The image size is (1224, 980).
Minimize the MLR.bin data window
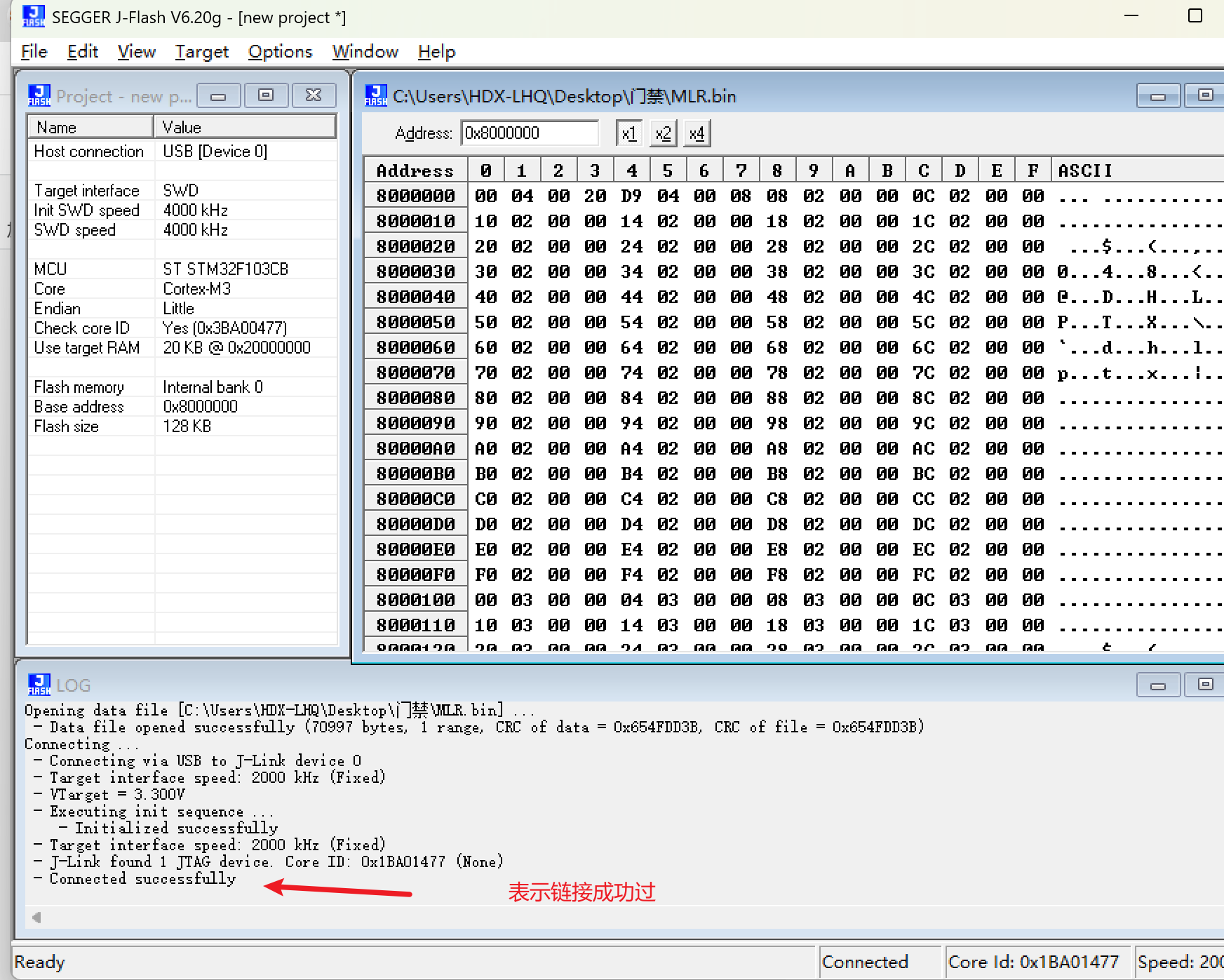pos(1158,95)
